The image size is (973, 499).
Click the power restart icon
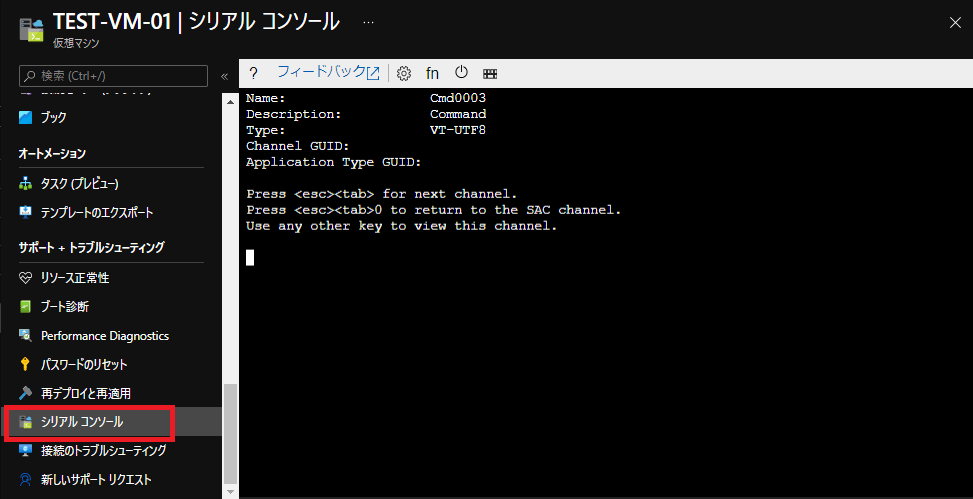(461, 72)
